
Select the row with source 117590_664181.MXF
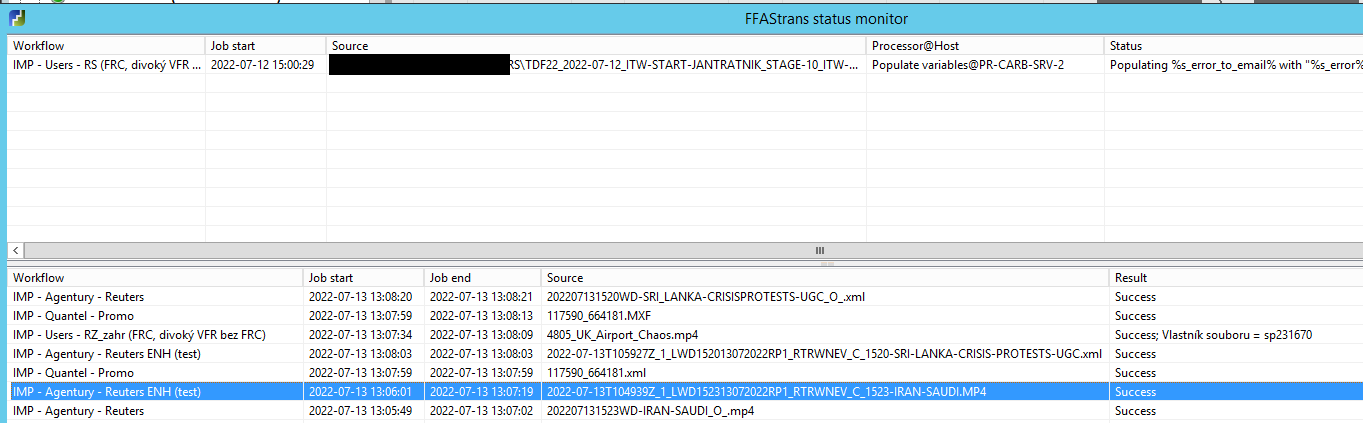(685, 316)
